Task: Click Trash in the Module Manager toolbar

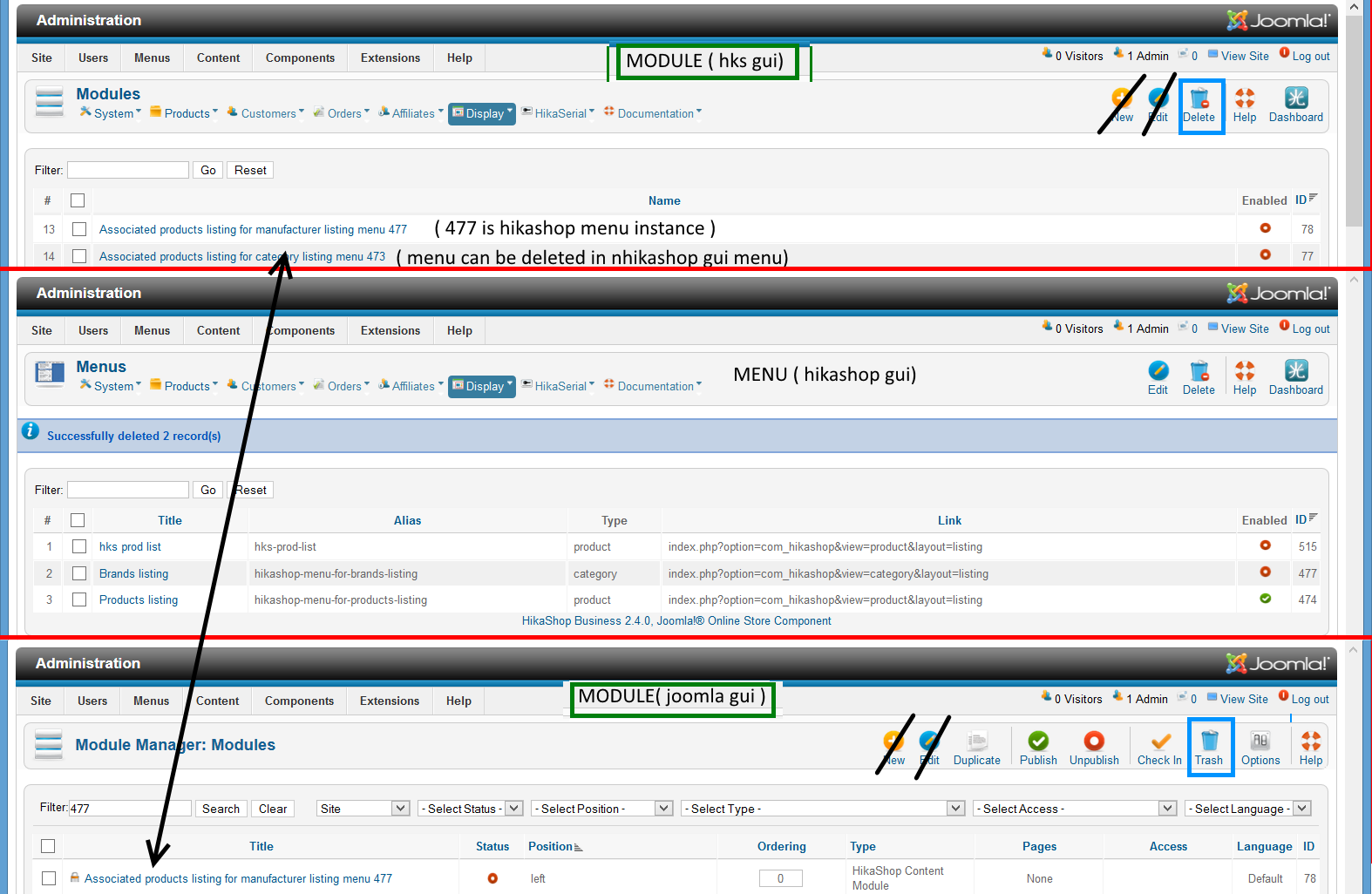Action: [x=1209, y=748]
